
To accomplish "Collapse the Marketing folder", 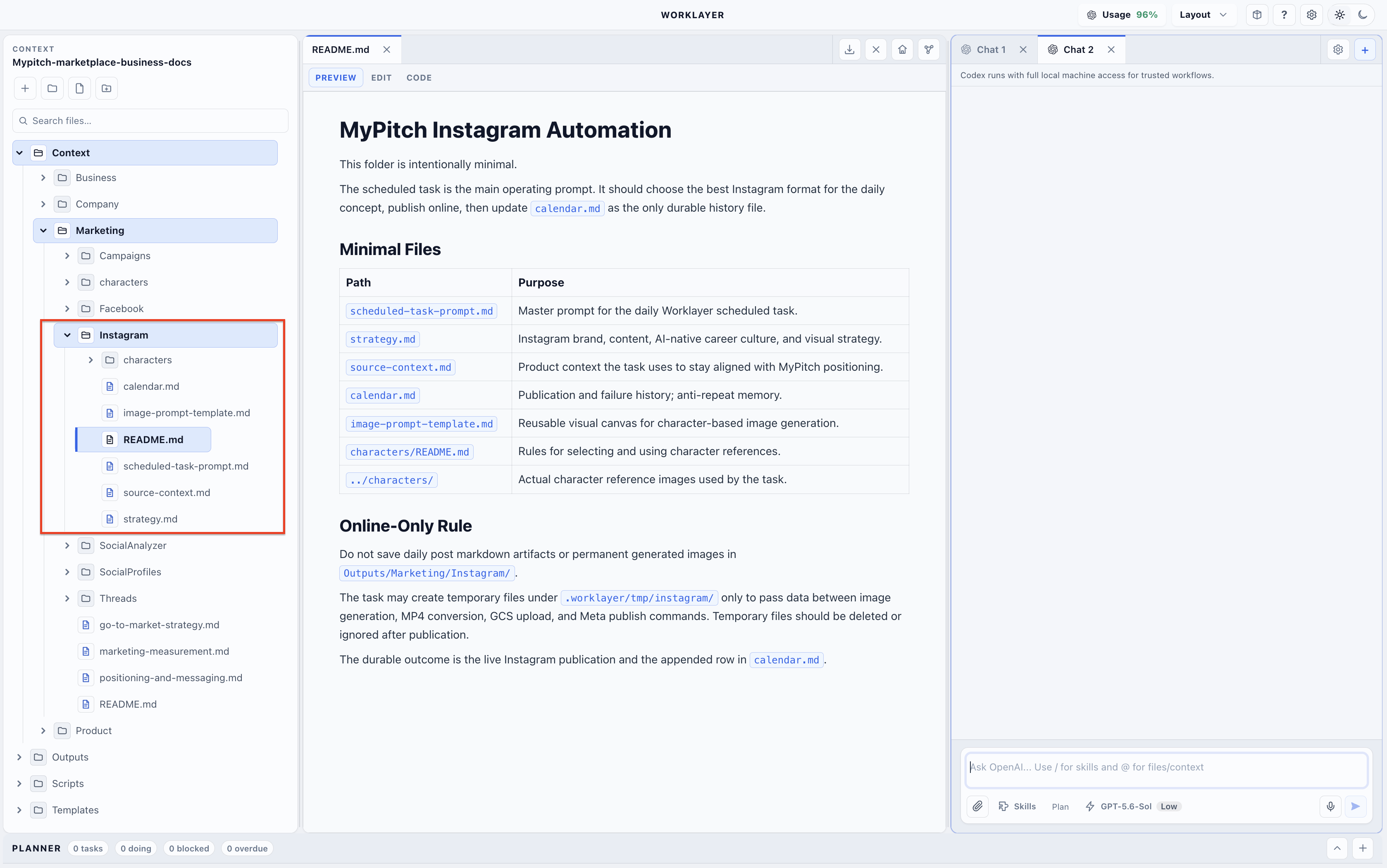I will point(43,231).
